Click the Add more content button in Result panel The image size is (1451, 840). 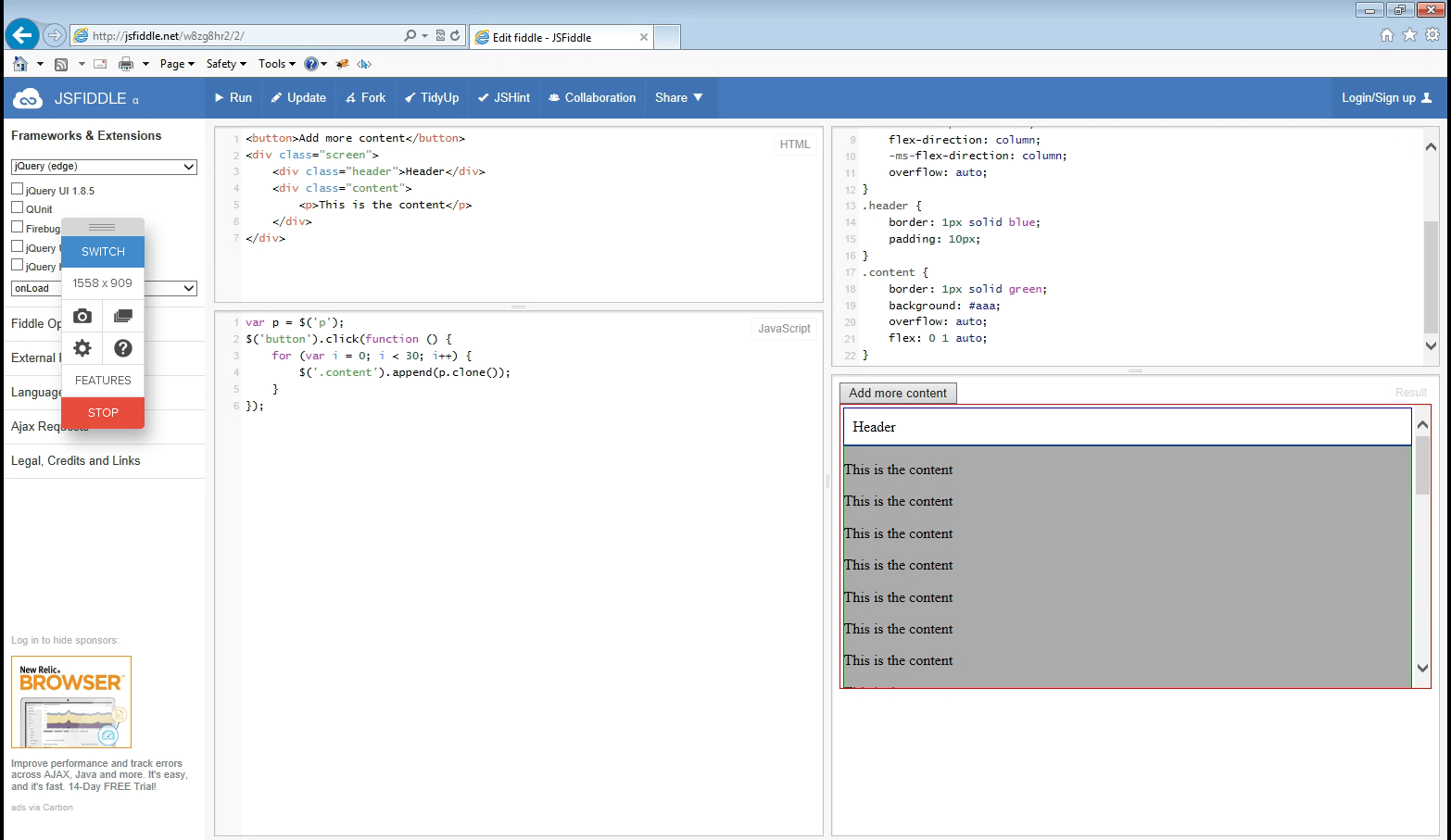tap(897, 393)
